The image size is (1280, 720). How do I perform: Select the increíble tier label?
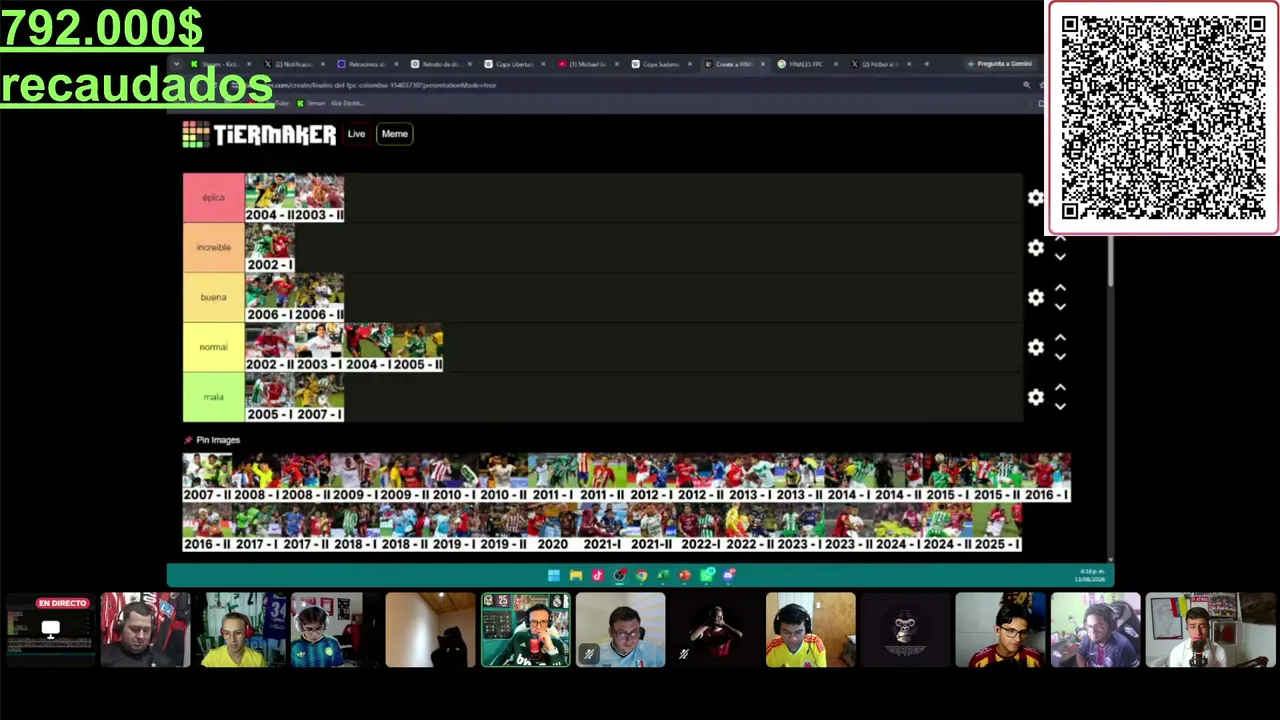213,248
